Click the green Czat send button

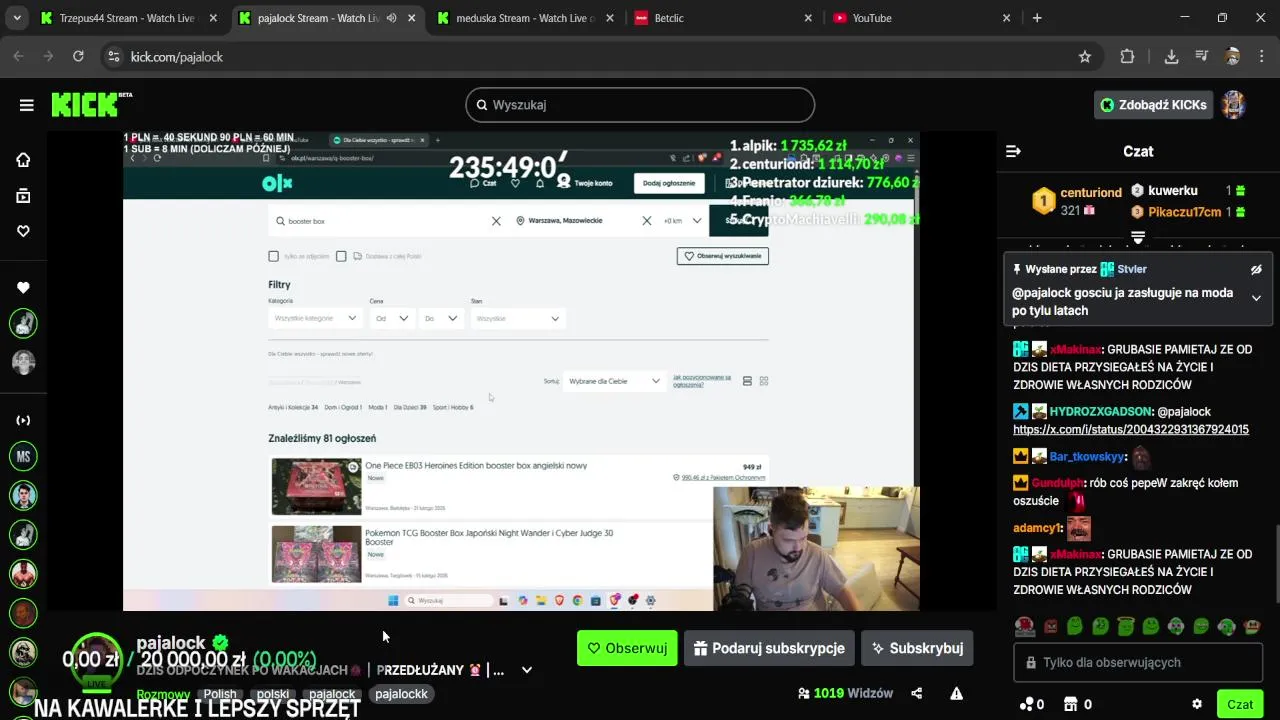tap(1240, 704)
